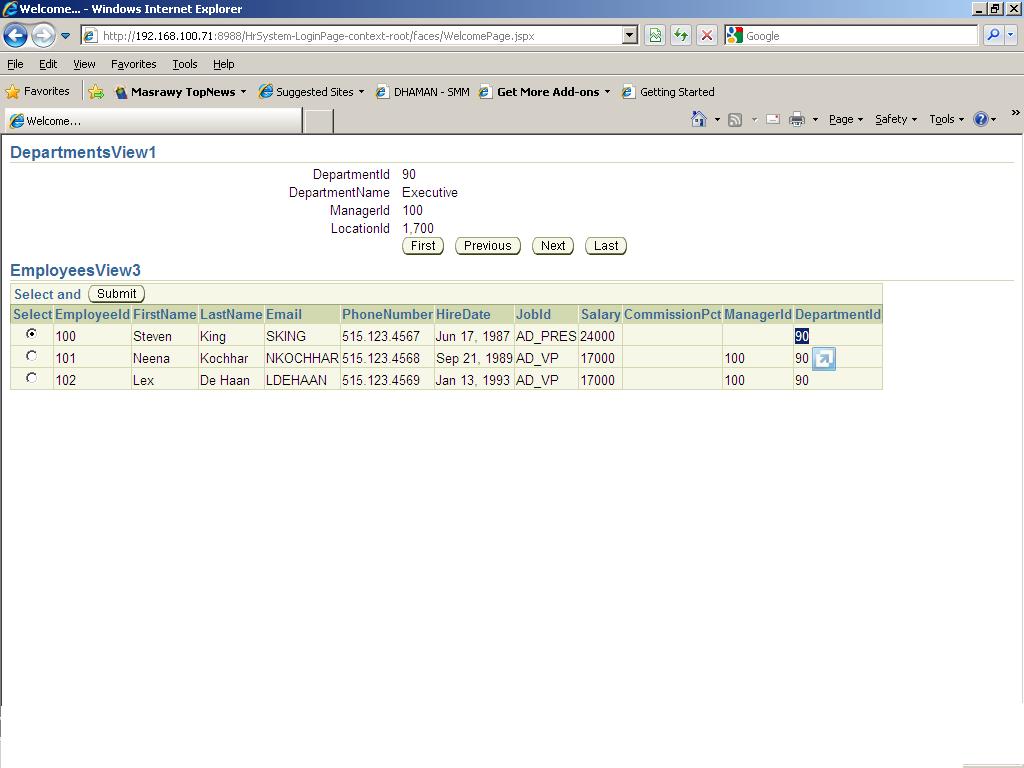Screen dimensions: 1024x768
Task: Click the browser Back arrow button
Action: click(x=15, y=36)
